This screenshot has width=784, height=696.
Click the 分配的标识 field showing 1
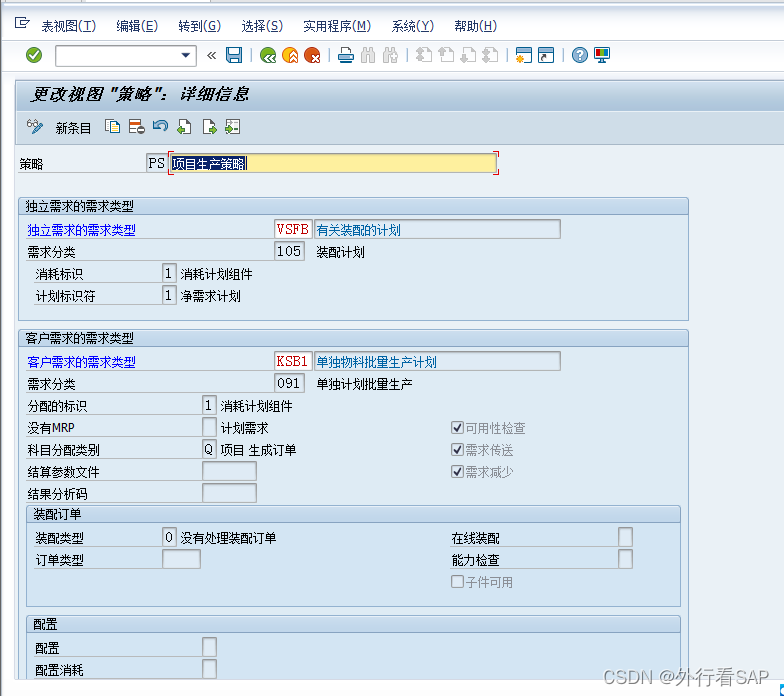[209, 405]
